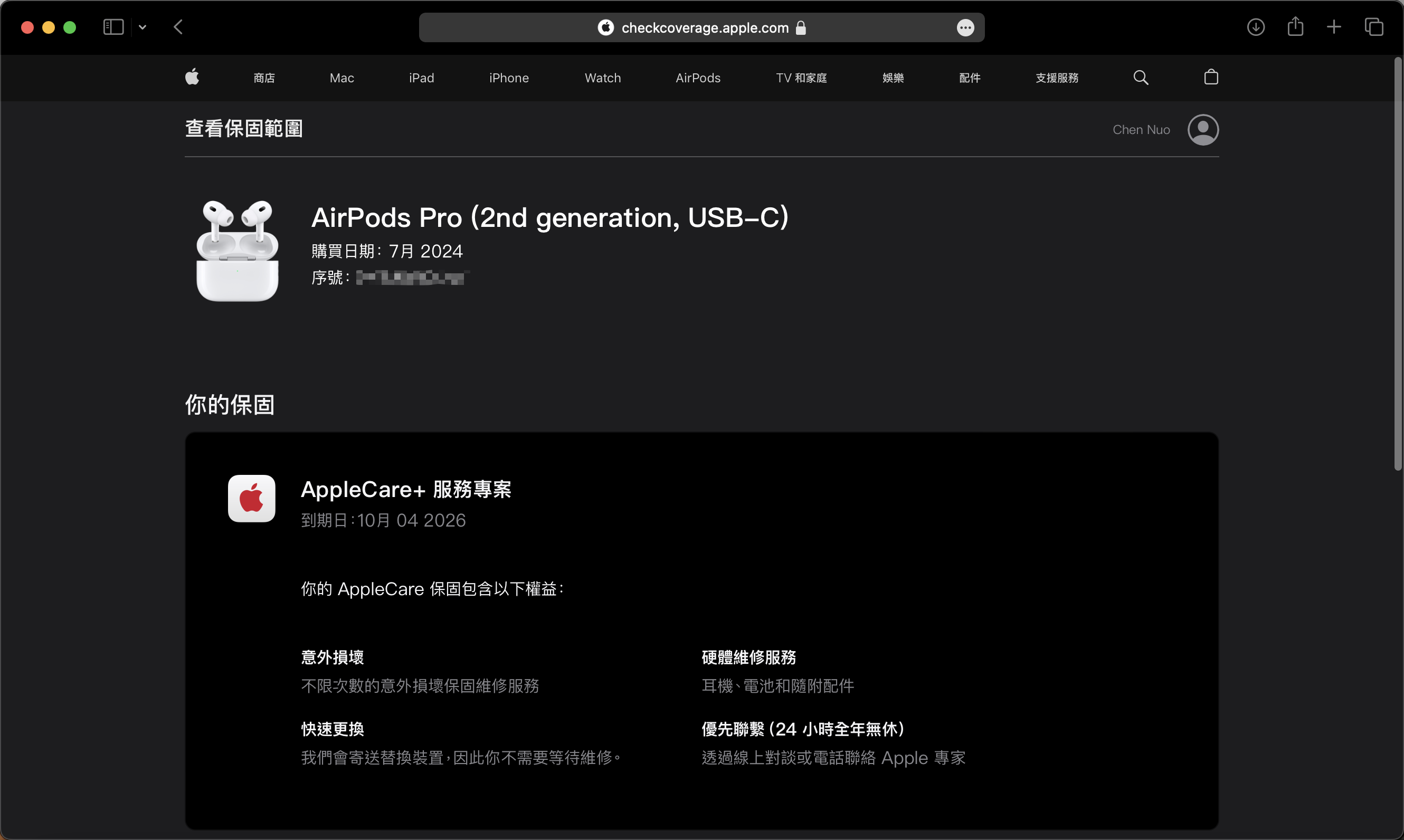Open the 支援服務 navigation item
The height and width of the screenshot is (840, 1404).
point(1057,78)
